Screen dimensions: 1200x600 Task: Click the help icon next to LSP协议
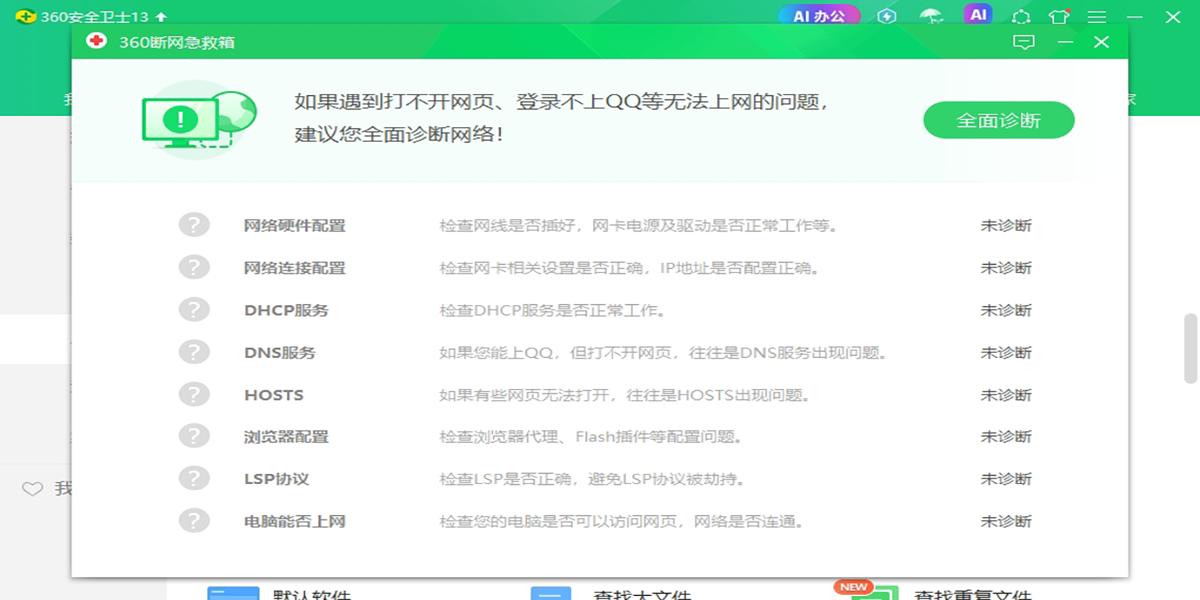pos(194,478)
